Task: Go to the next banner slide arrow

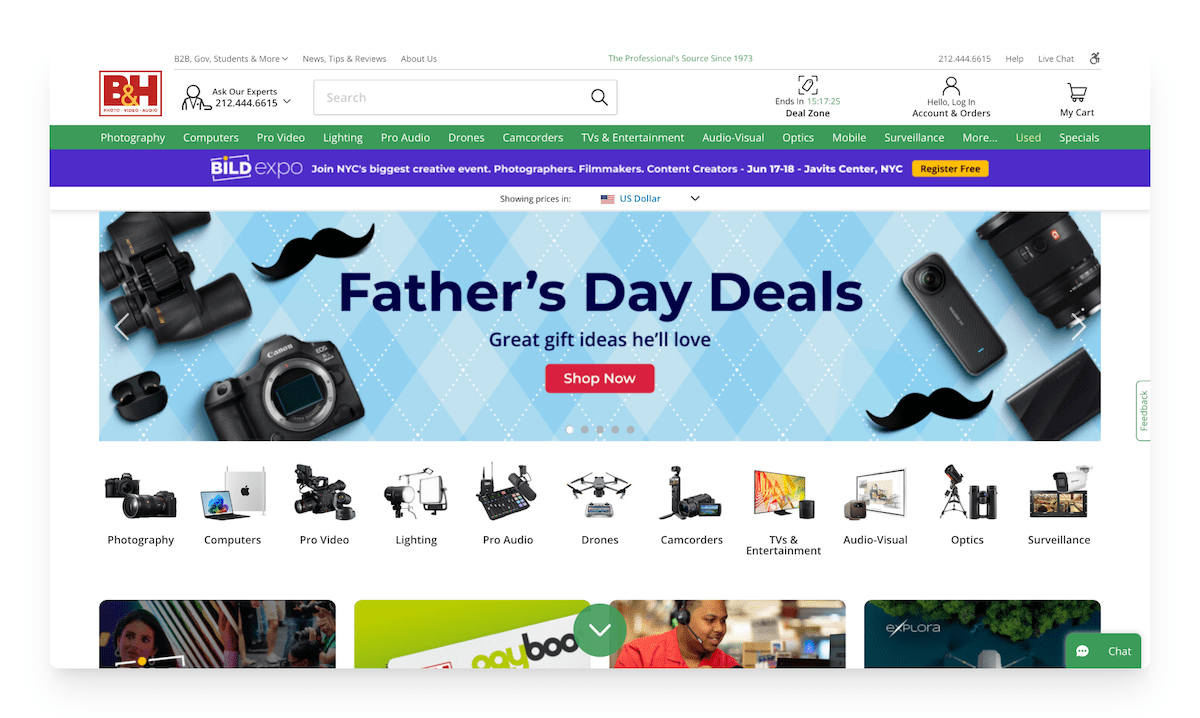Action: tap(1078, 326)
